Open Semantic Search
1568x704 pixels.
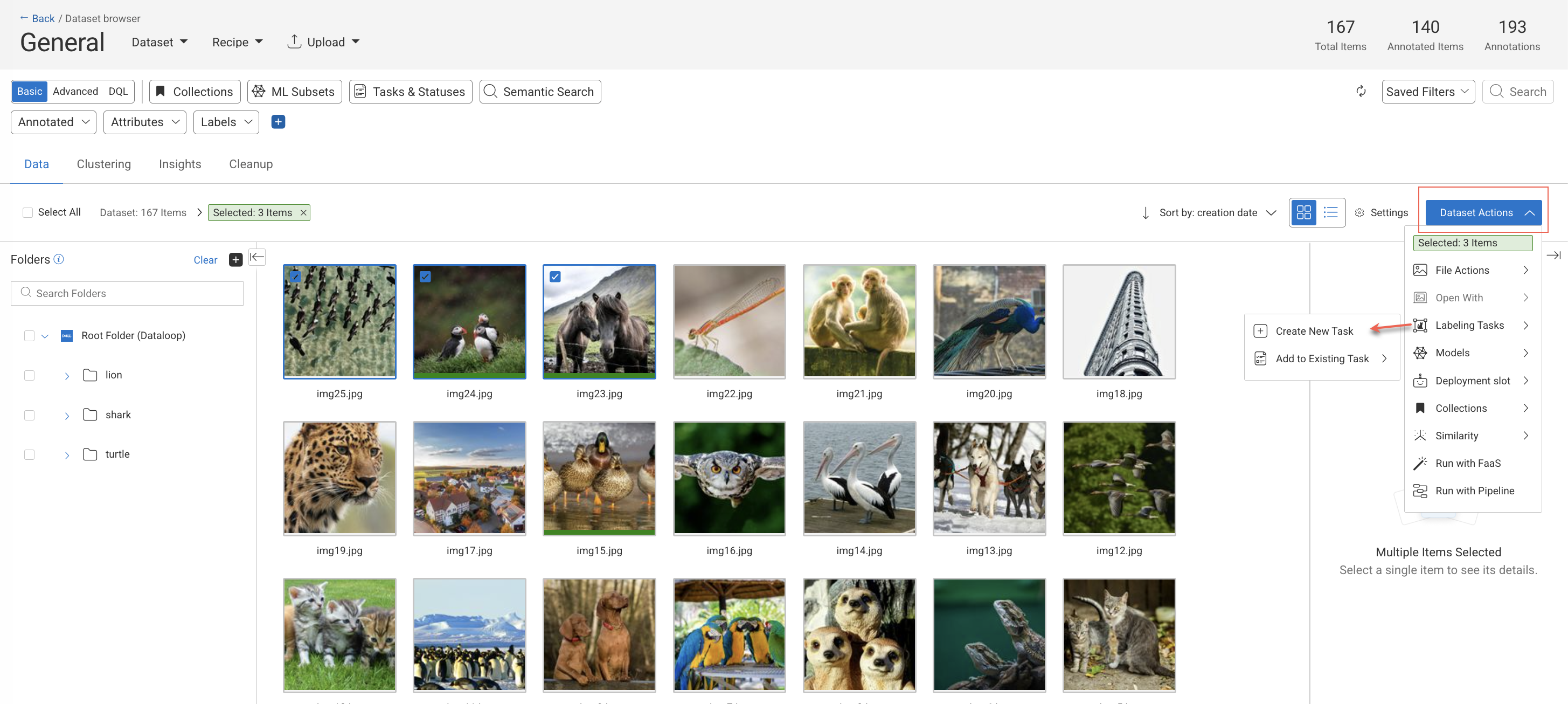(540, 91)
